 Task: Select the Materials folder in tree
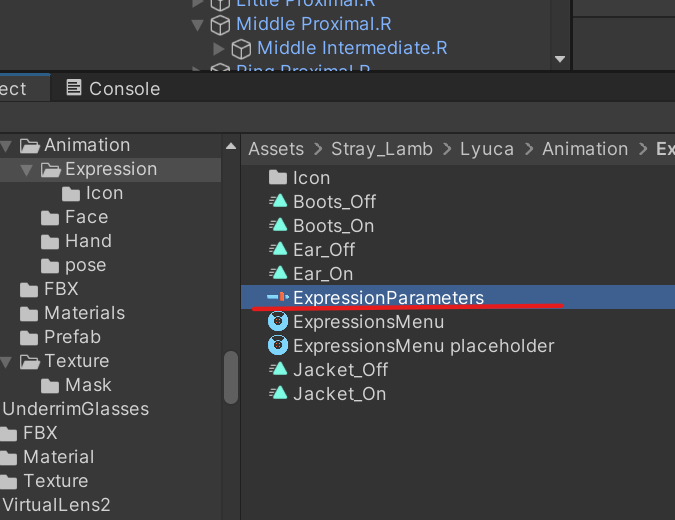(x=84, y=313)
